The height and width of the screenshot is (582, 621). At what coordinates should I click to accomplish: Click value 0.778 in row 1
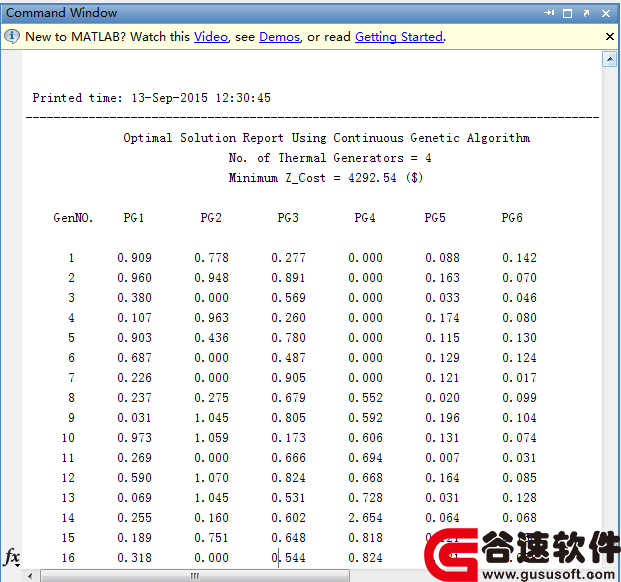point(211,258)
